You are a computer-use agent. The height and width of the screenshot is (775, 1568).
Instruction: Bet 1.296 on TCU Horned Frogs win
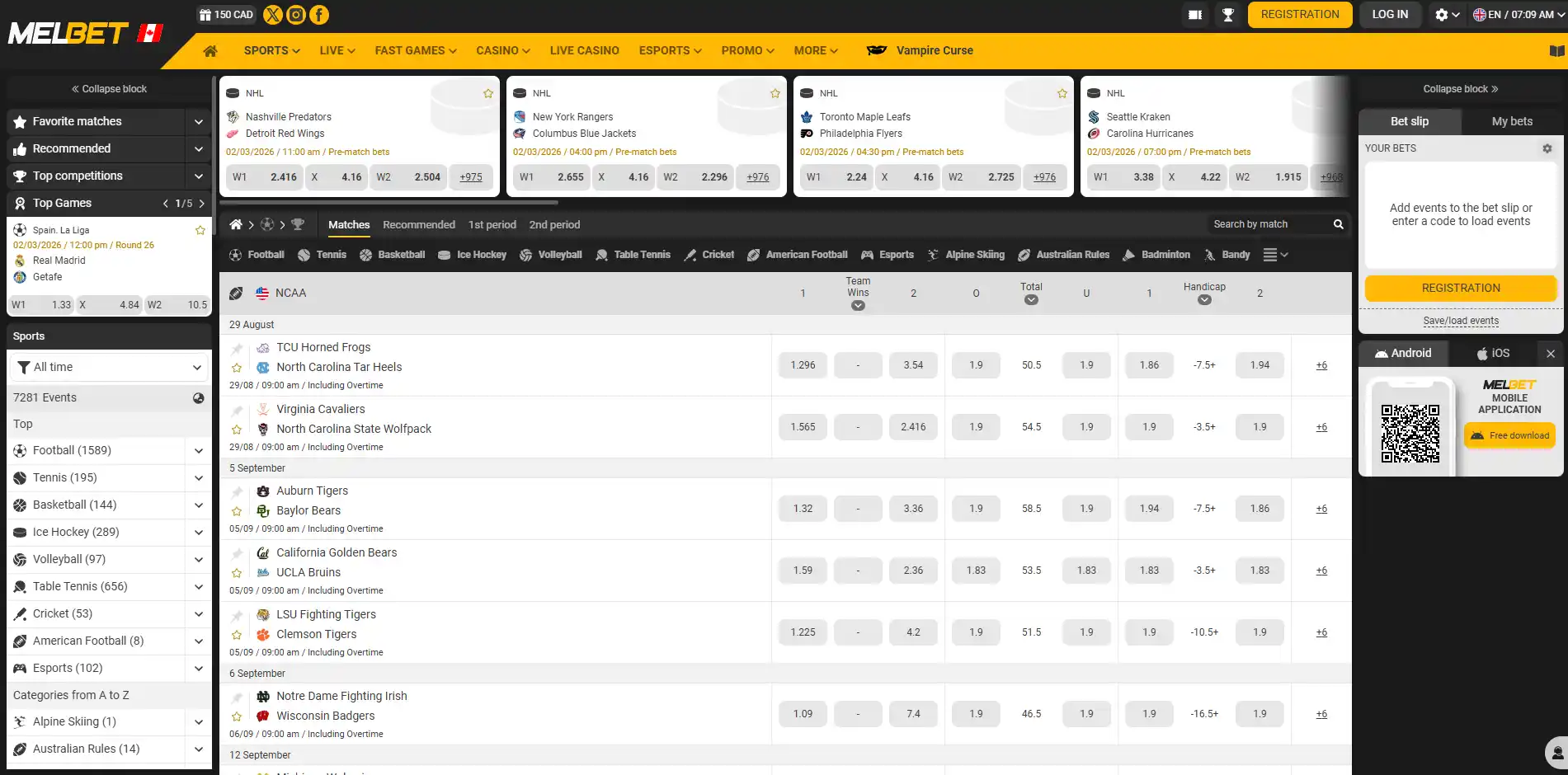[x=803, y=365]
